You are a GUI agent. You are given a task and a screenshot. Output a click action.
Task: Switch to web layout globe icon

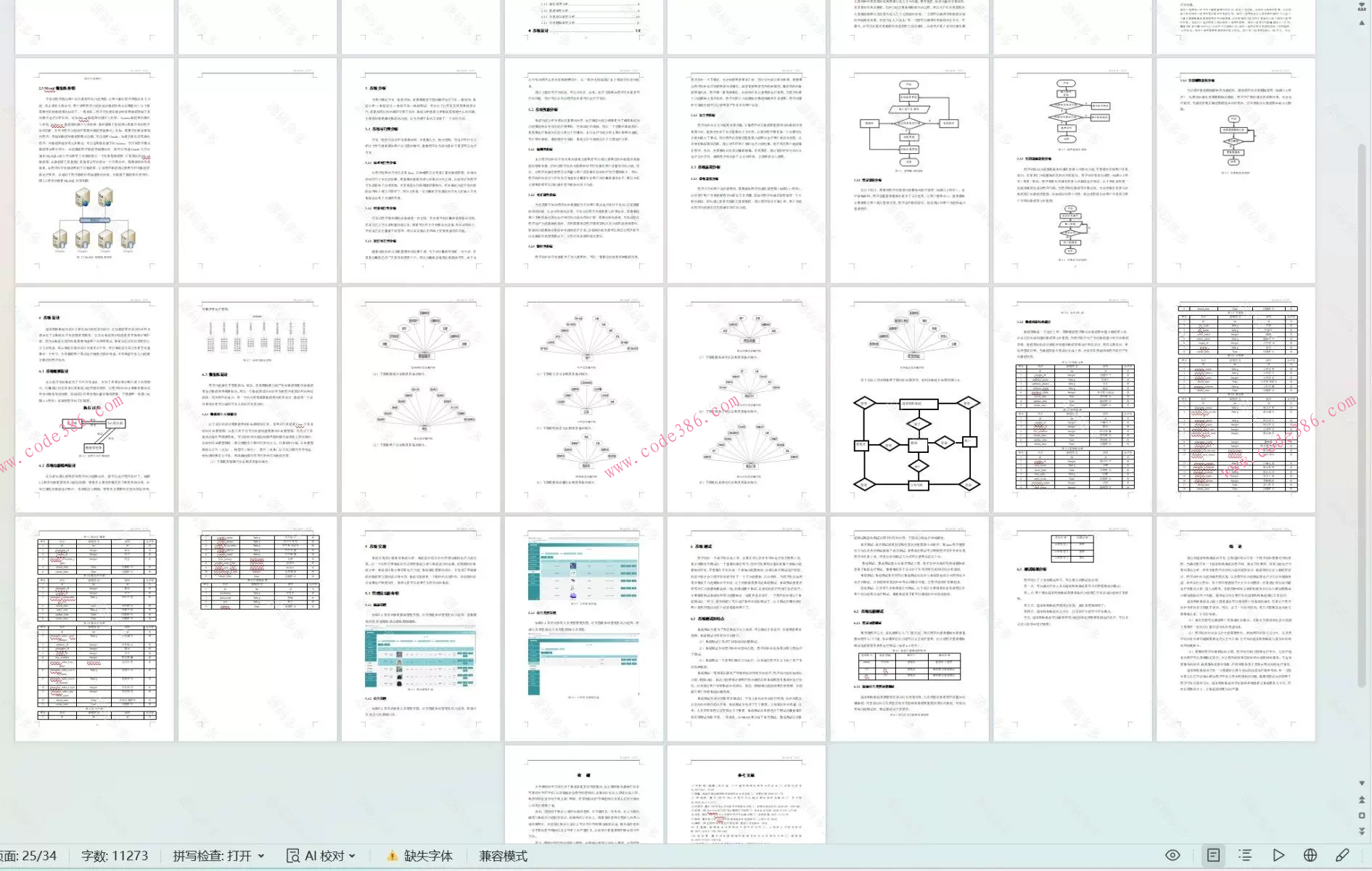1310,855
